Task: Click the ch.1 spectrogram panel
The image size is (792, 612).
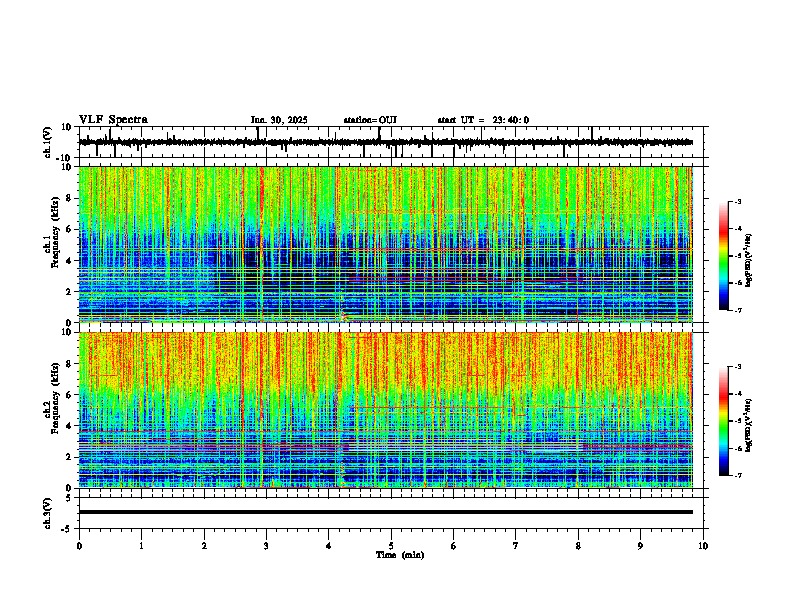Action: [x=386, y=244]
